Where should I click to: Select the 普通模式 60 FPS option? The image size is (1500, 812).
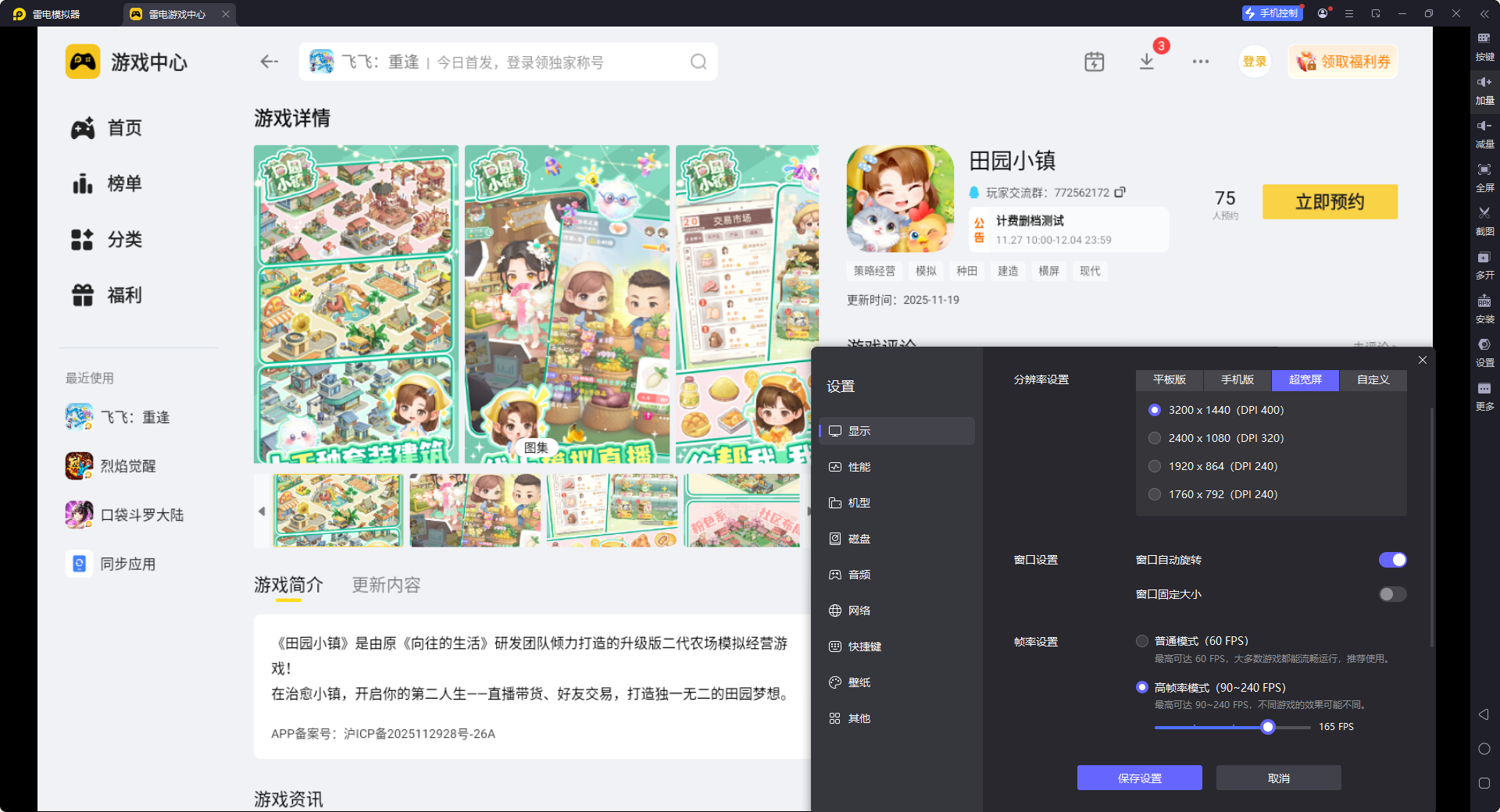(1141, 641)
